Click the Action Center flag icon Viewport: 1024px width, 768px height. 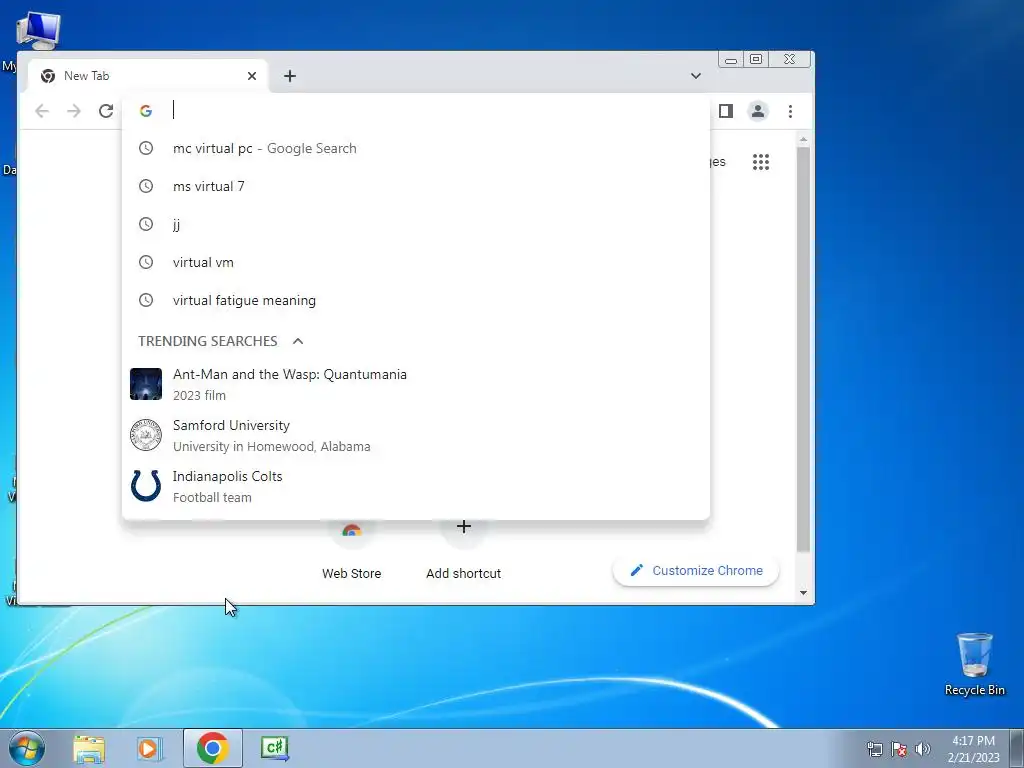899,749
